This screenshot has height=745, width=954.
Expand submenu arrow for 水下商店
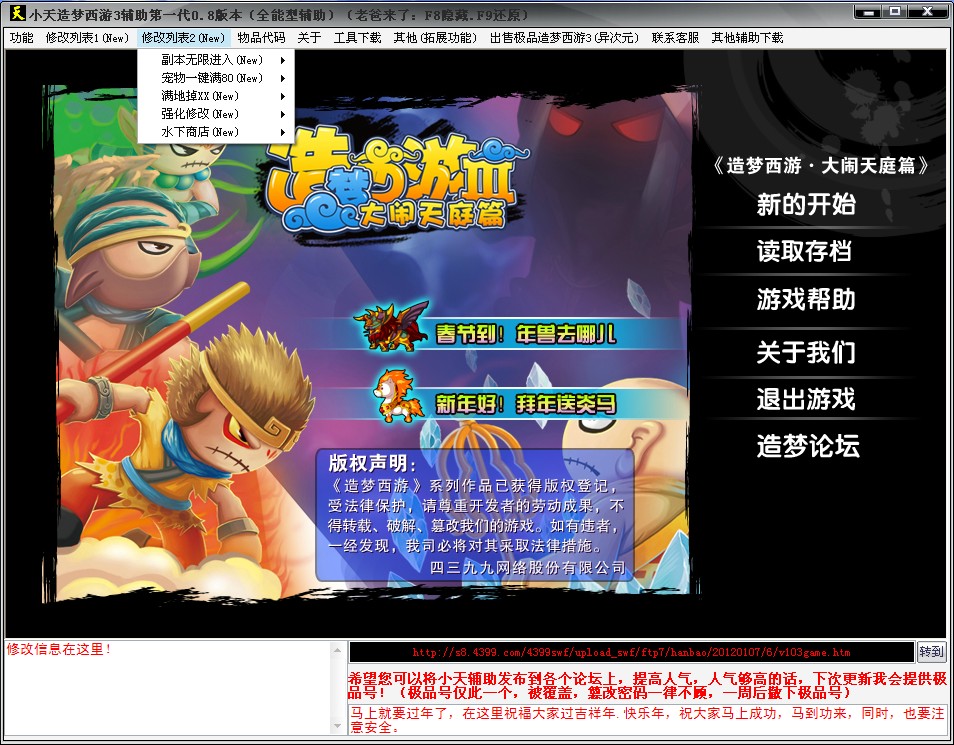click(x=283, y=132)
